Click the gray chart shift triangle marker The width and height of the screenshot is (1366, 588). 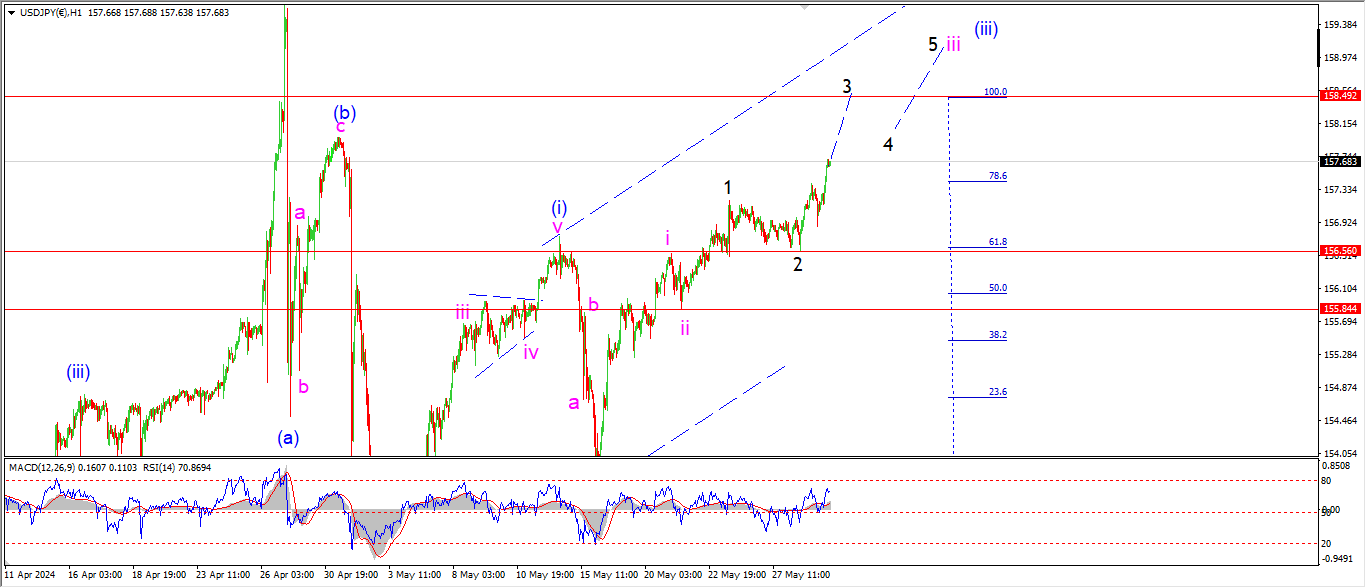[802, 7]
